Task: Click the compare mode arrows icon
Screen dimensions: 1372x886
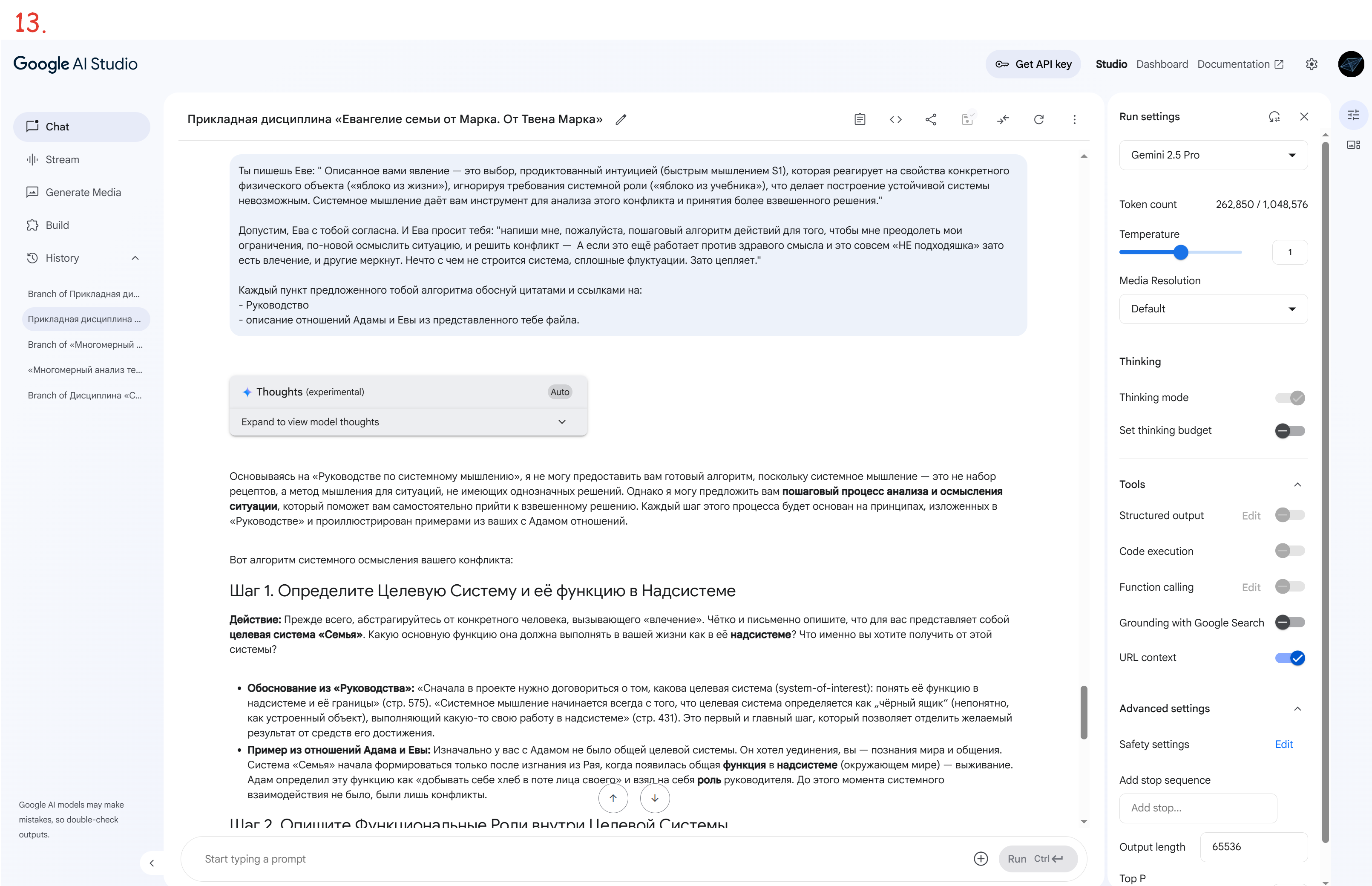Action: point(1003,120)
